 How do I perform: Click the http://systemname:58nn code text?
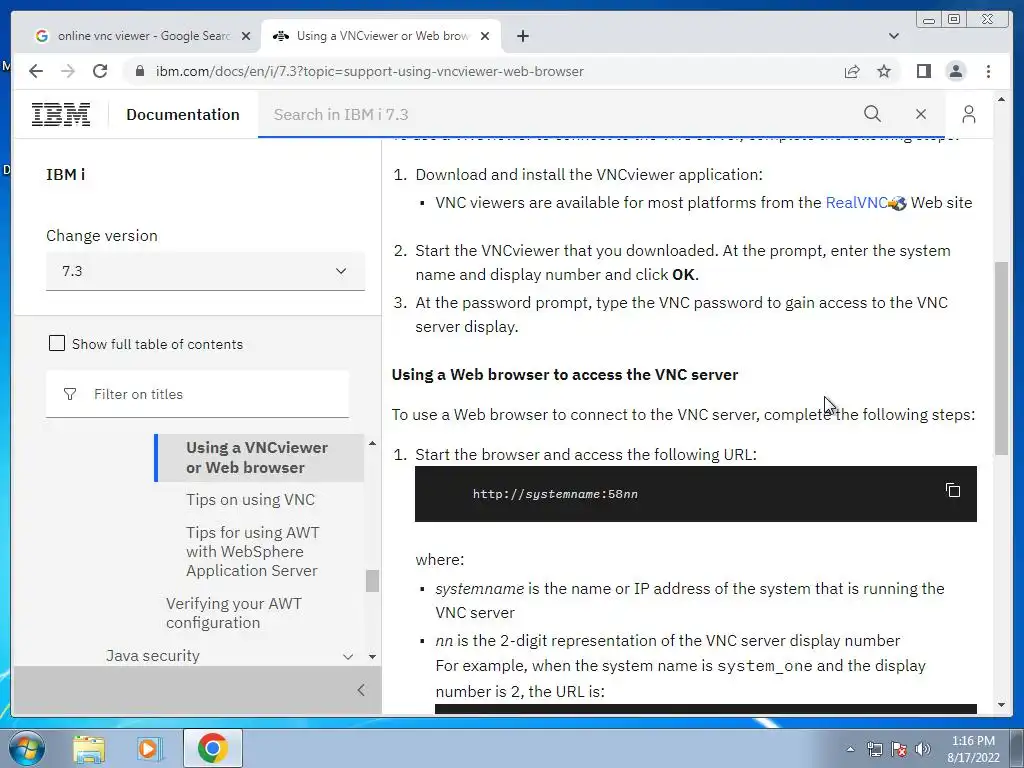(x=555, y=494)
